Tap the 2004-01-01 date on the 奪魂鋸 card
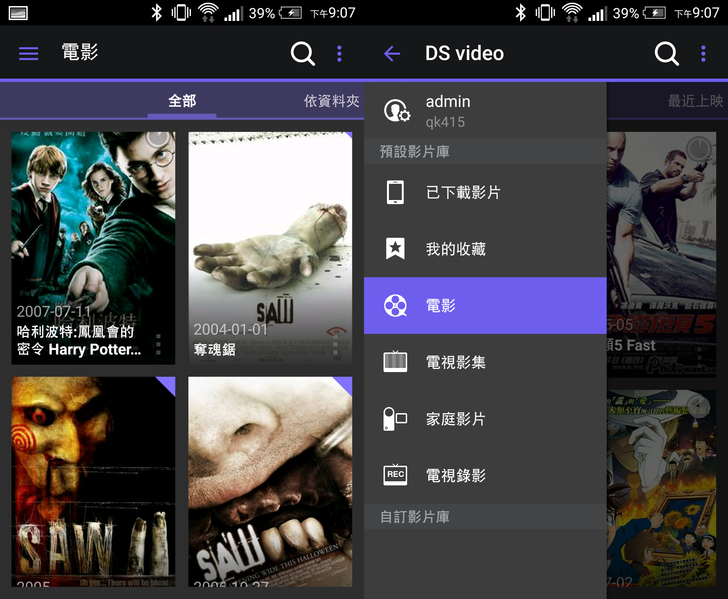The image size is (728, 599). 231,330
